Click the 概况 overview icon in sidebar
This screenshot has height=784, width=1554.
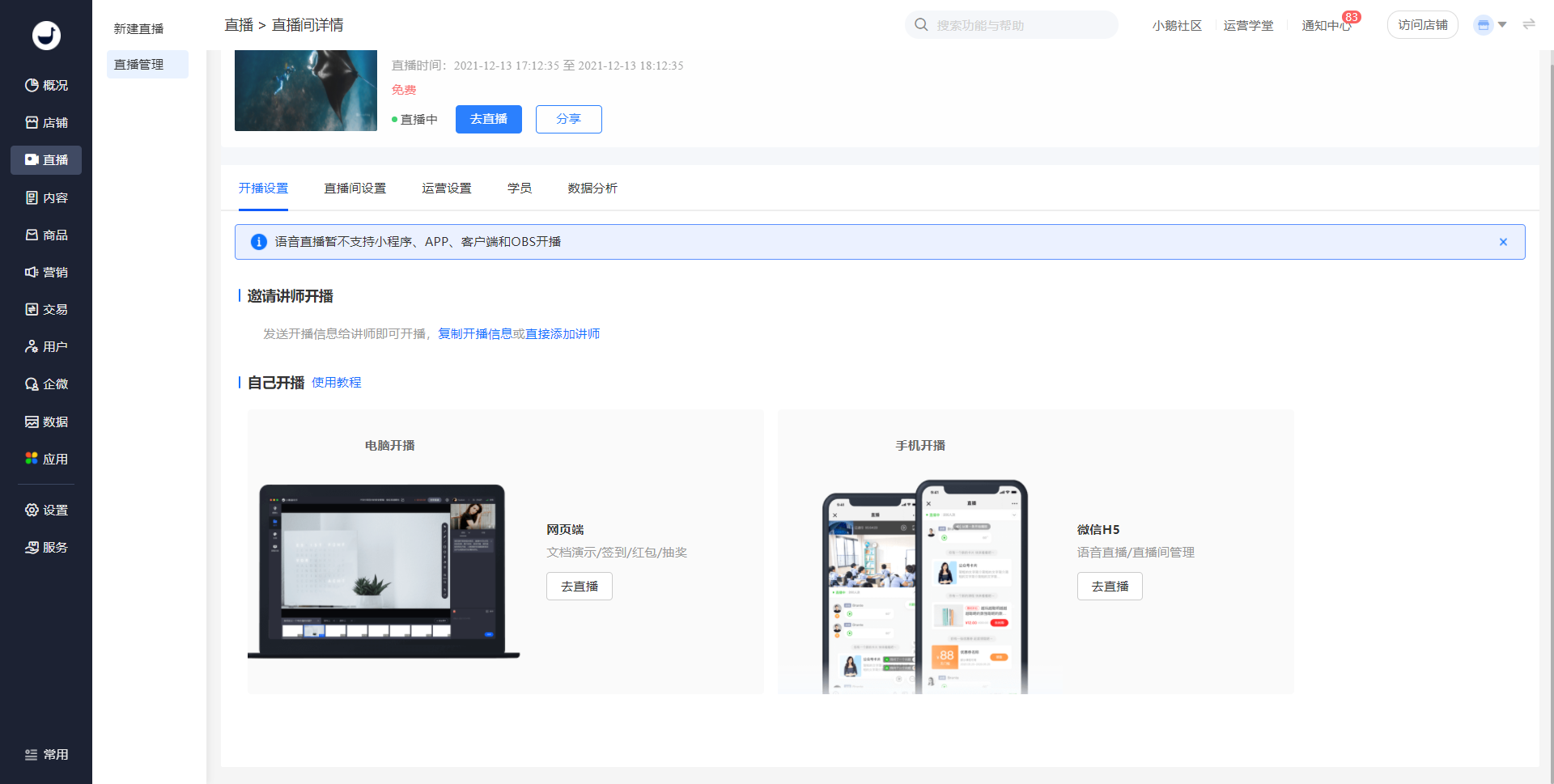(32, 85)
